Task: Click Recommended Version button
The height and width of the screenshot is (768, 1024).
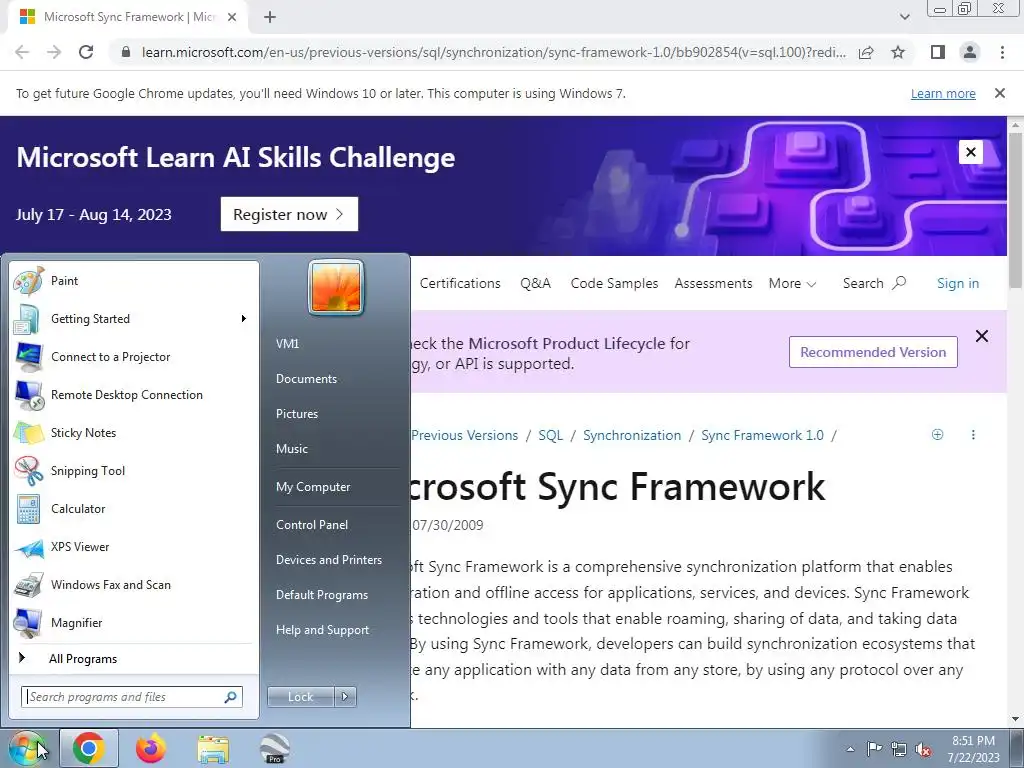Action: [x=873, y=352]
